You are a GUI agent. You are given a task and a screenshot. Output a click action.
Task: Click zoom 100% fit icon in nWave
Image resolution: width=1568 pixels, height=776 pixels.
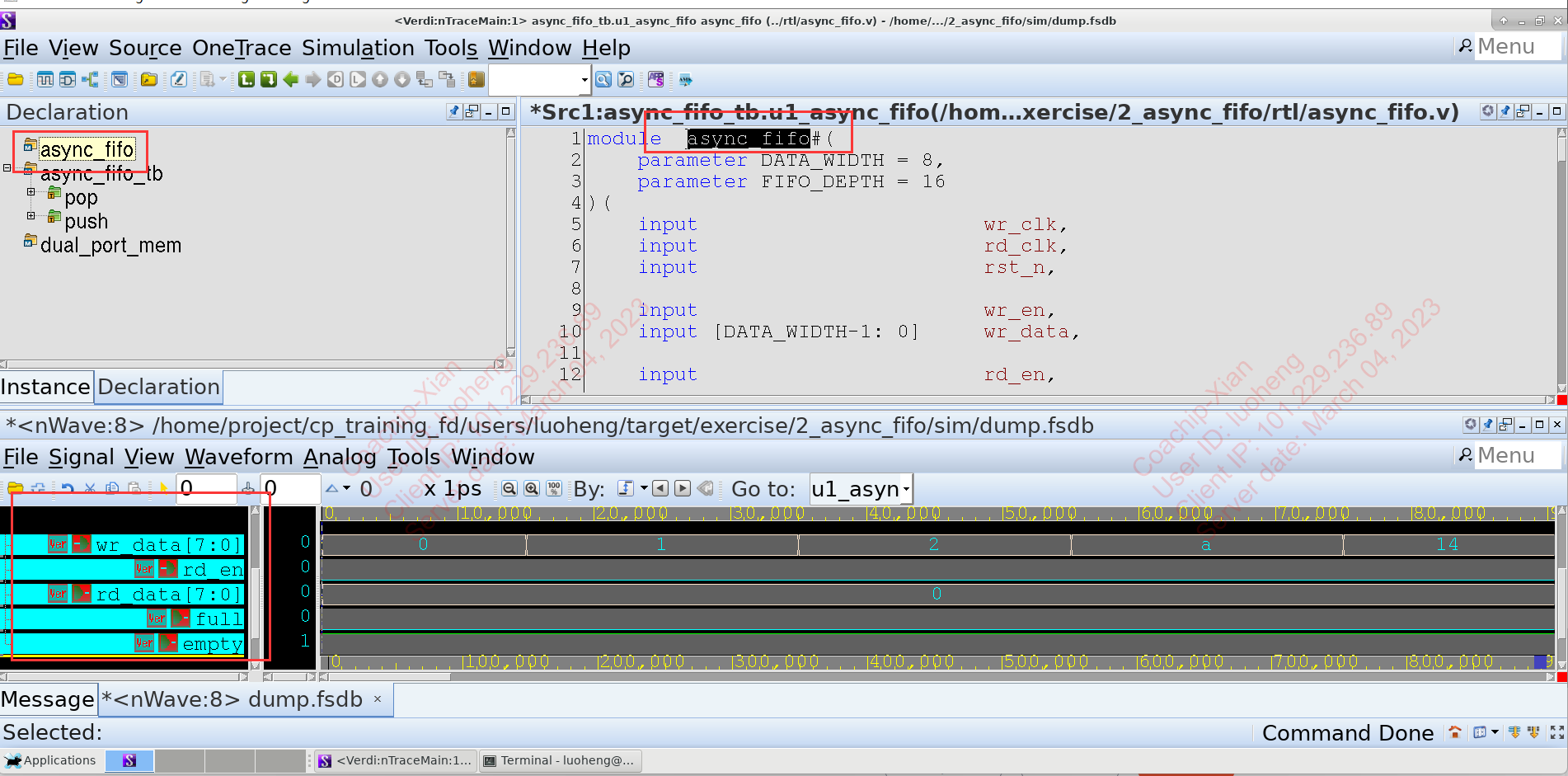point(554,488)
